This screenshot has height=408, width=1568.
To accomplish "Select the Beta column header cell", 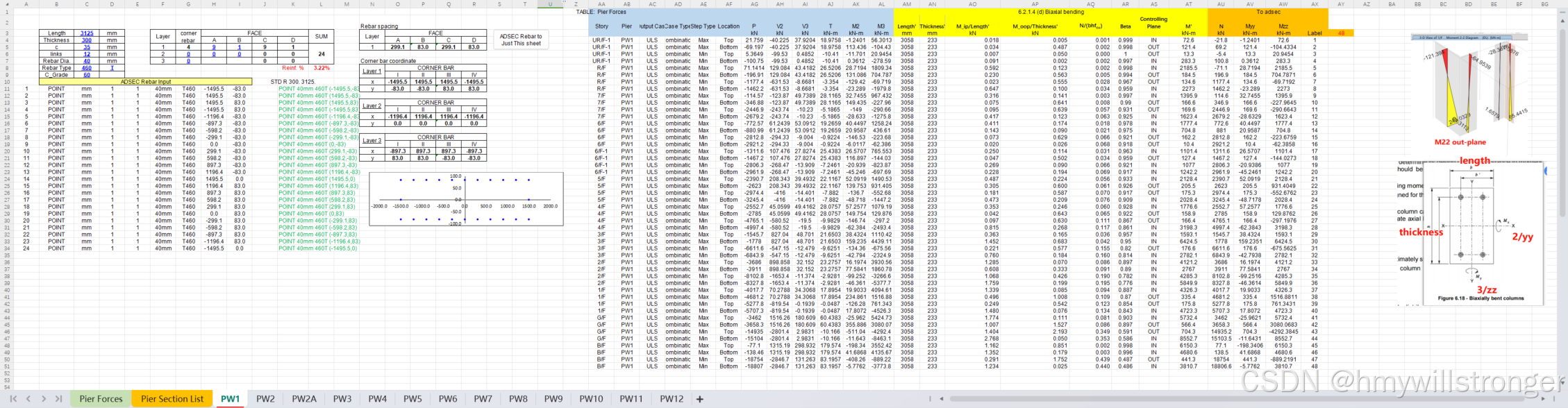I will [1126, 26].
